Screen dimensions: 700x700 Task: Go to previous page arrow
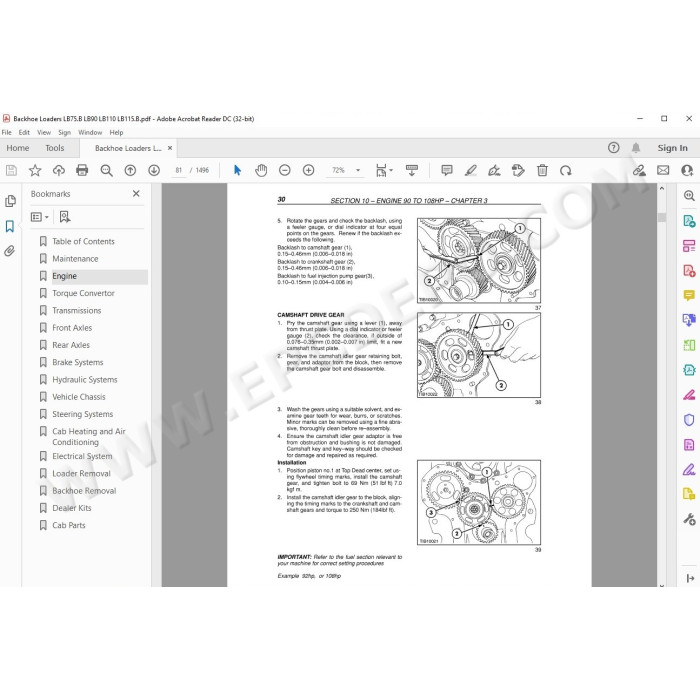coord(130,170)
